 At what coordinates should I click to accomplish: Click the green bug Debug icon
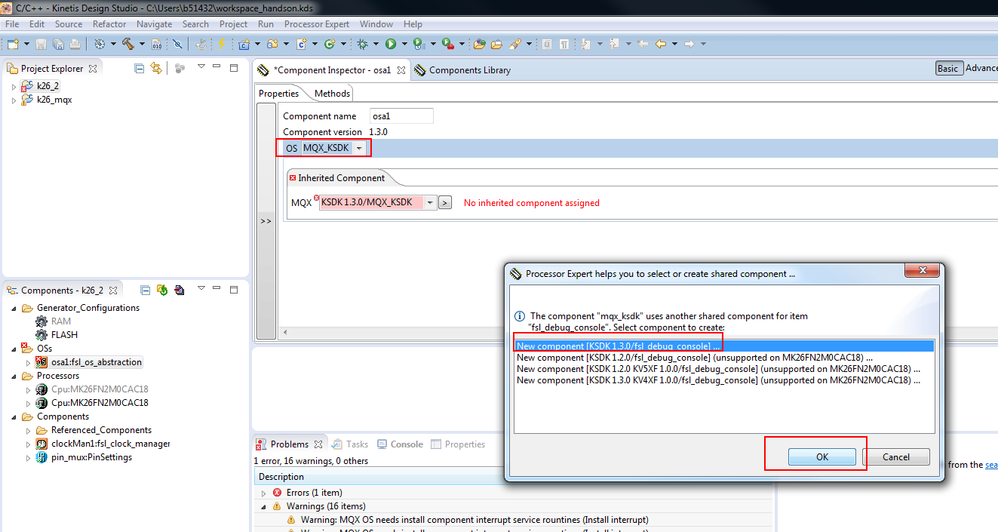click(x=362, y=44)
